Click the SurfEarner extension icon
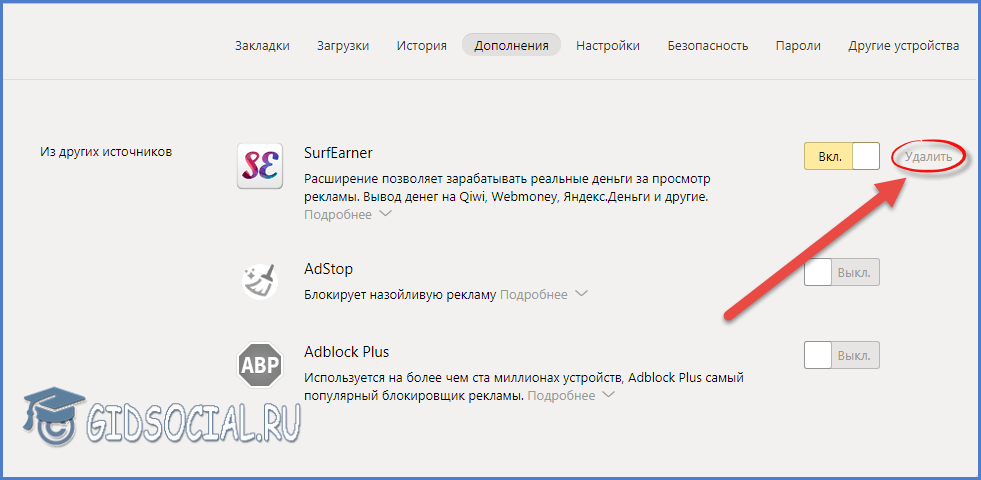The width and height of the screenshot is (981, 480). (x=260, y=166)
